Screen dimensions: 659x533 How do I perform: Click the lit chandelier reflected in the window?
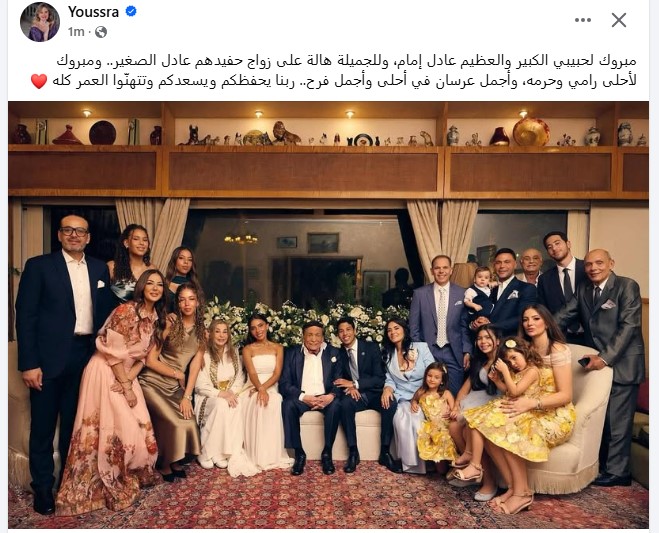(x=241, y=238)
